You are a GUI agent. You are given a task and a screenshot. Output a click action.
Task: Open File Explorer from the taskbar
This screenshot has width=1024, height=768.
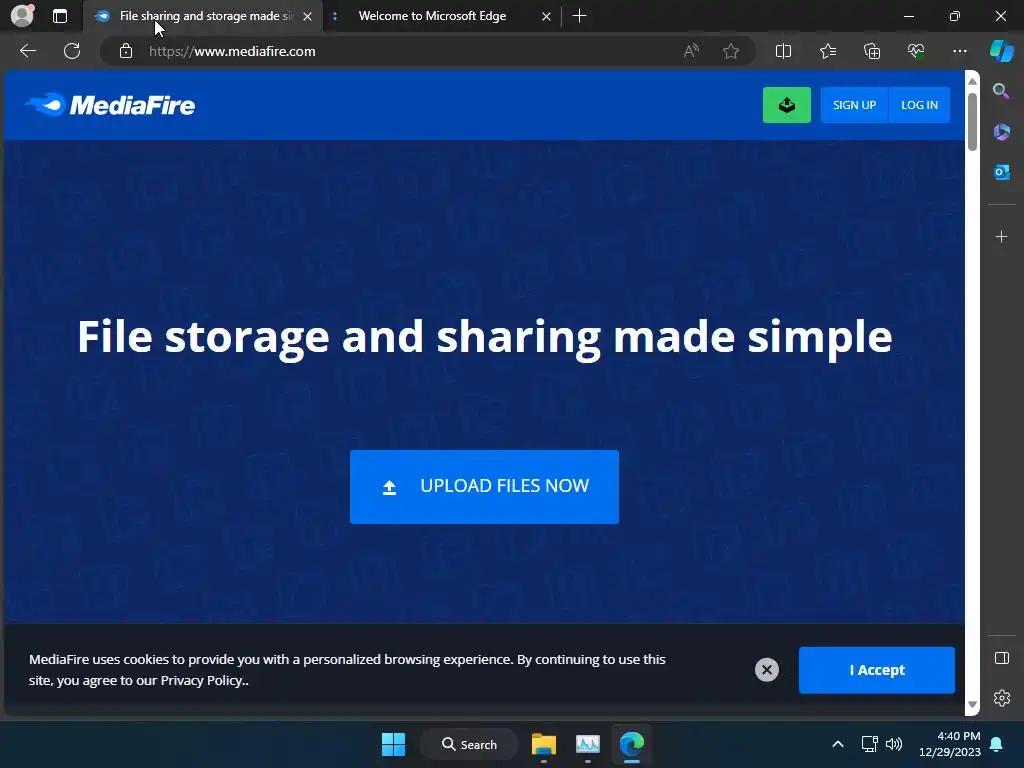543,744
